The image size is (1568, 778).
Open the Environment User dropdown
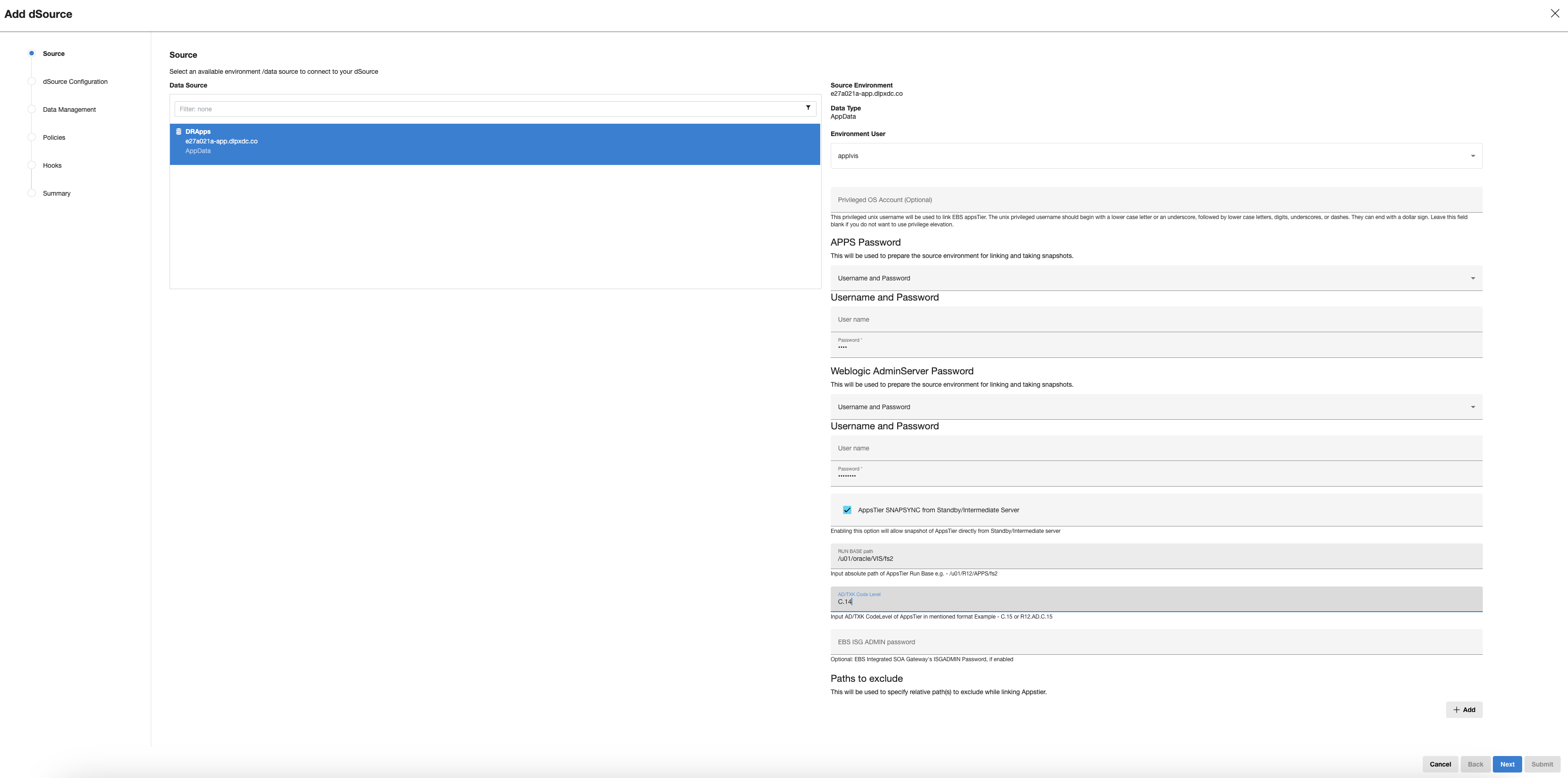click(1155, 156)
